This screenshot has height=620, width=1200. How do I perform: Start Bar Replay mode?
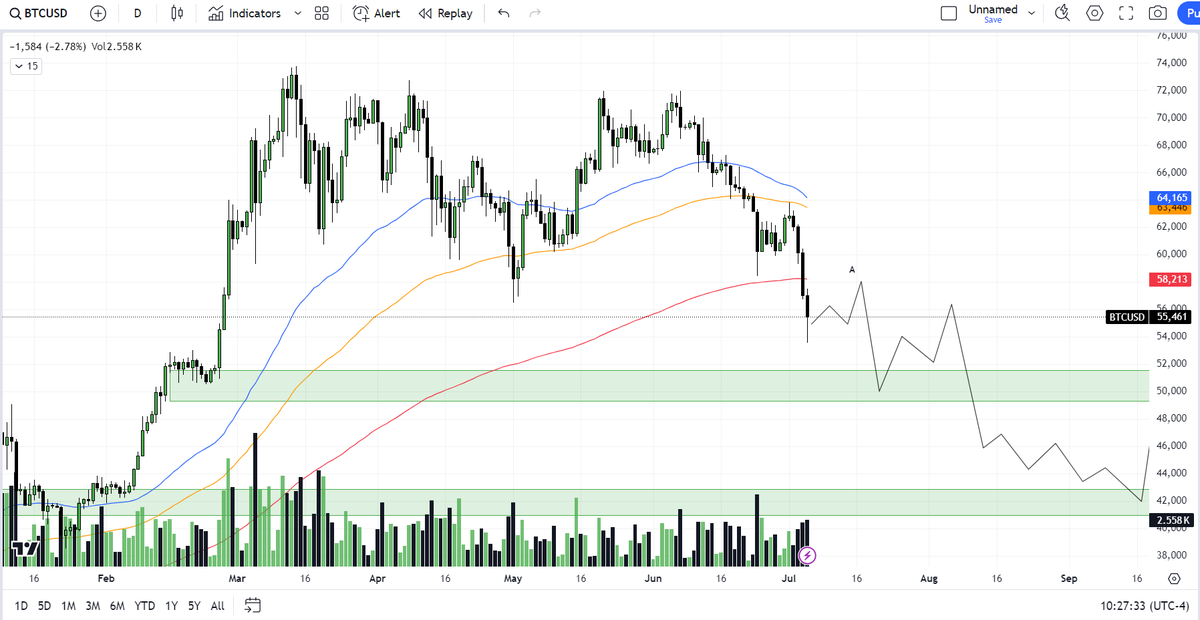coord(445,14)
